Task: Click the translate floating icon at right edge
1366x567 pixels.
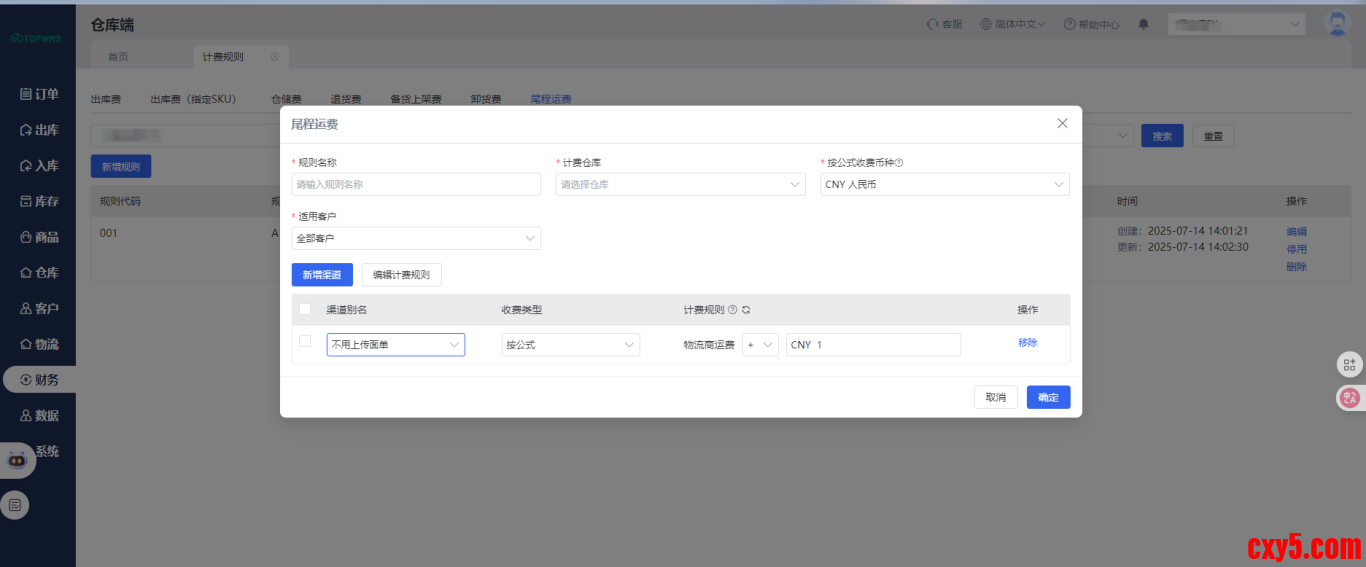Action: point(1350,398)
